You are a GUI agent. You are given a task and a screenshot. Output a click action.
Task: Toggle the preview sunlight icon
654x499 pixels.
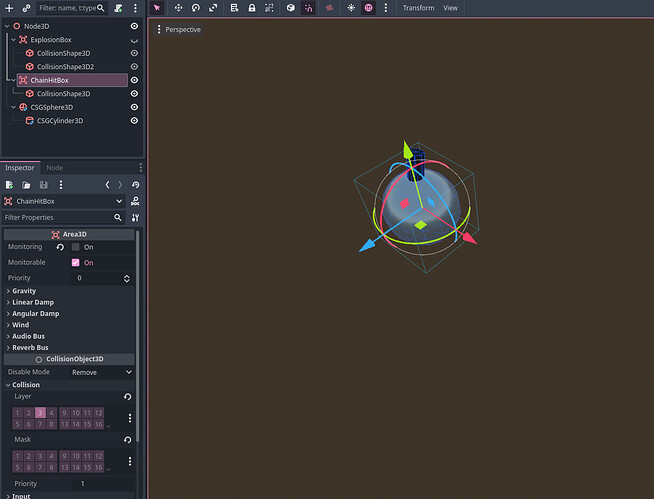click(351, 8)
